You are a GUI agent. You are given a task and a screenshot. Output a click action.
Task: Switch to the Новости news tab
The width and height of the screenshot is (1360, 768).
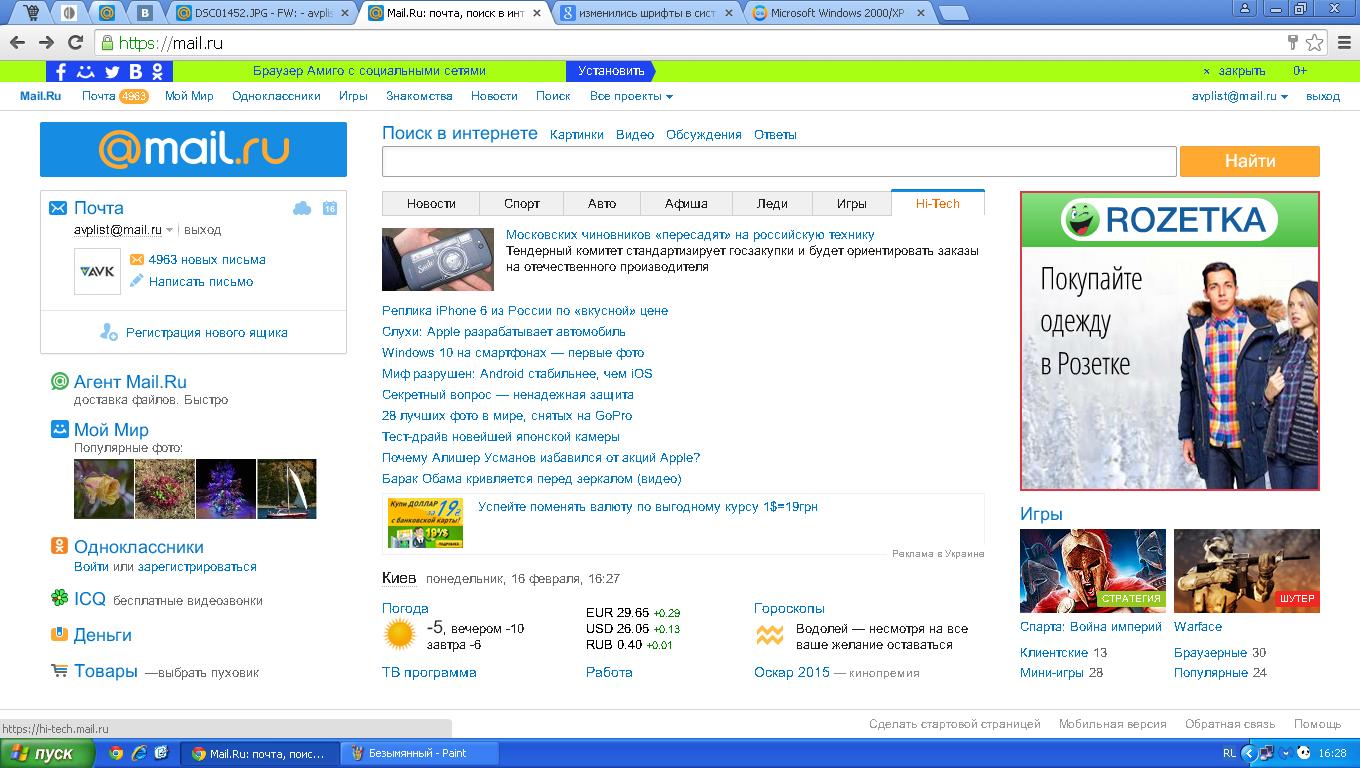pyautogui.click(x=431, y=203)
